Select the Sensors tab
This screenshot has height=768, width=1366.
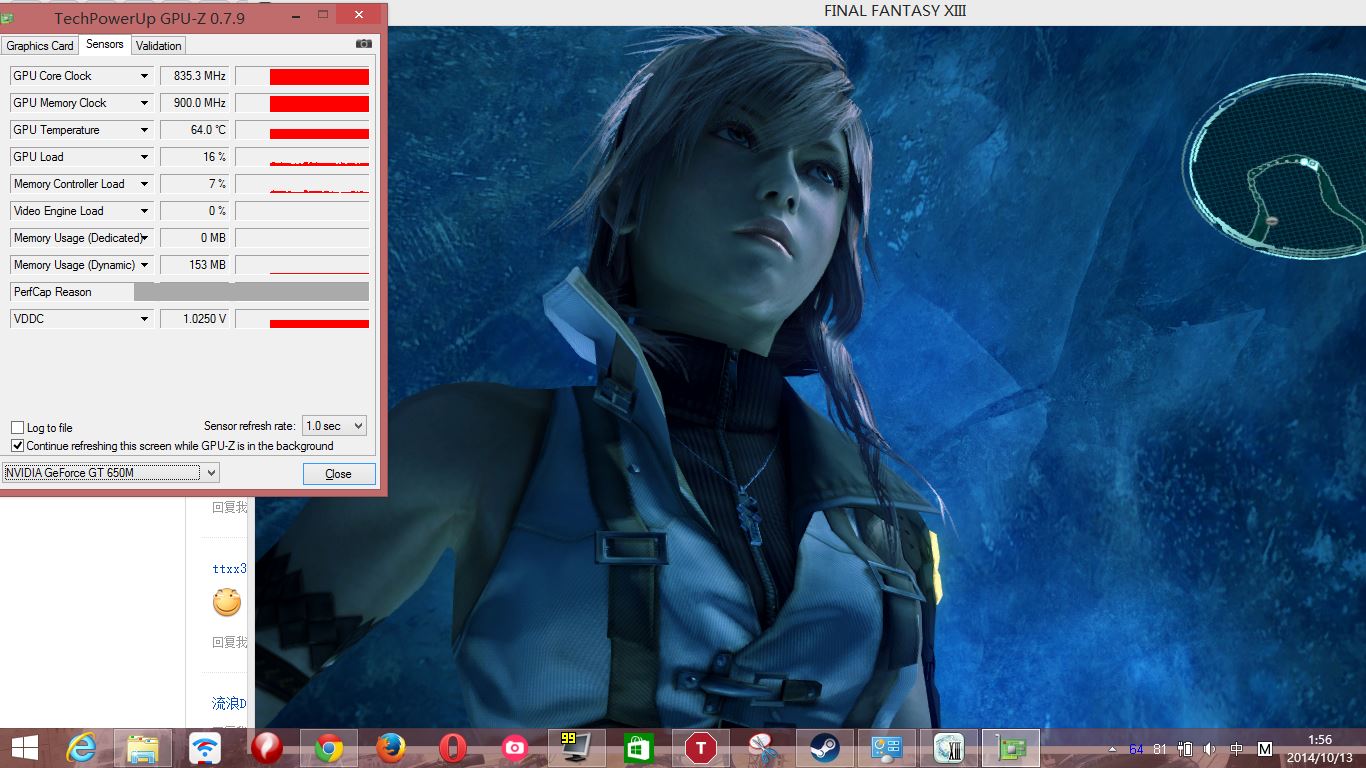(105, 44)
